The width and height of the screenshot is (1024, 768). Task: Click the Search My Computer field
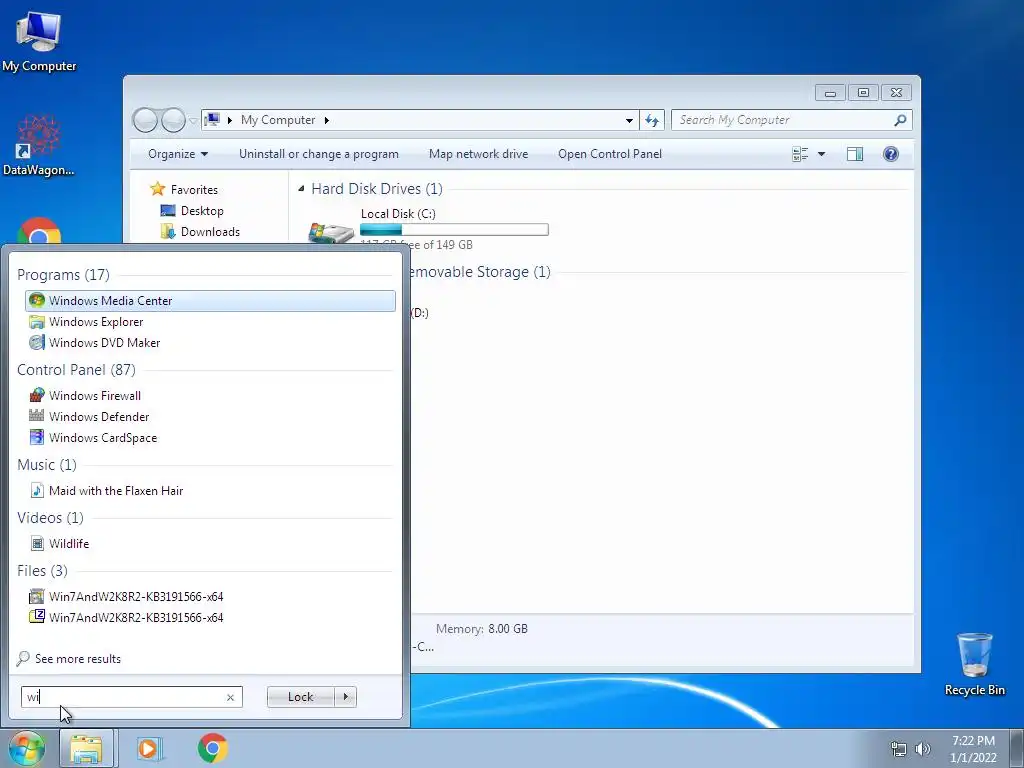pos(784,120)
